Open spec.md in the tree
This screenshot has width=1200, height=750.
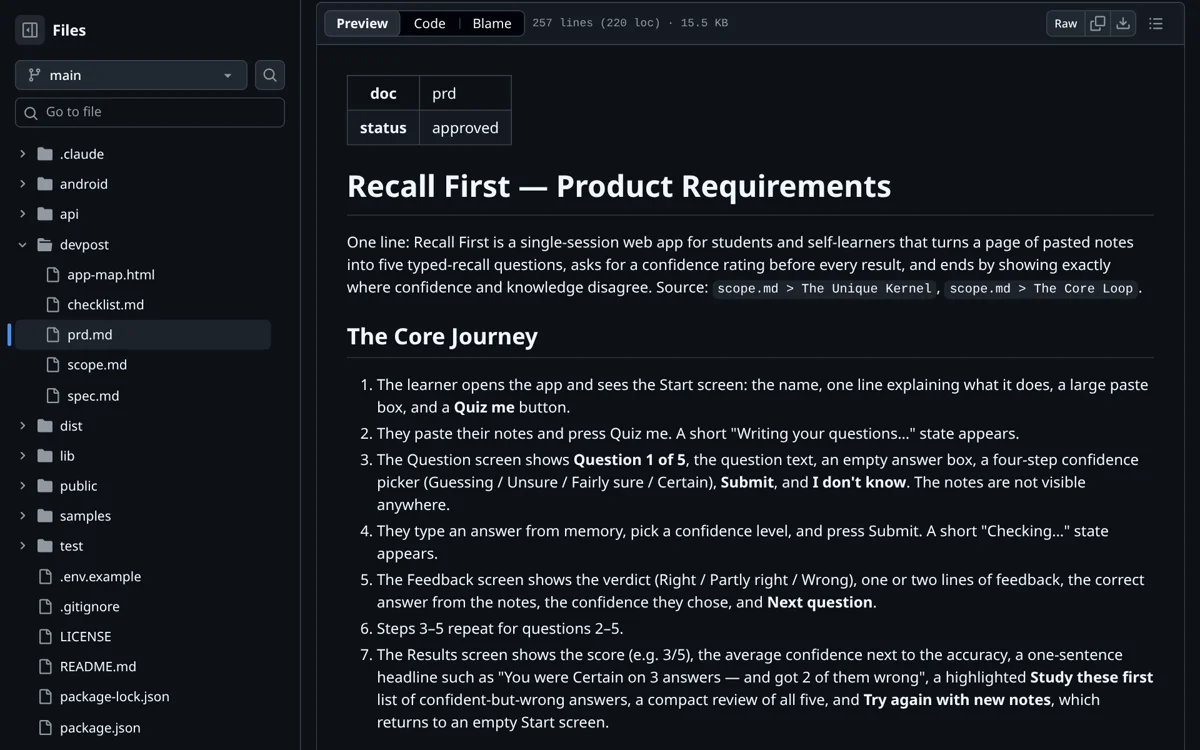tap(93, 396)
